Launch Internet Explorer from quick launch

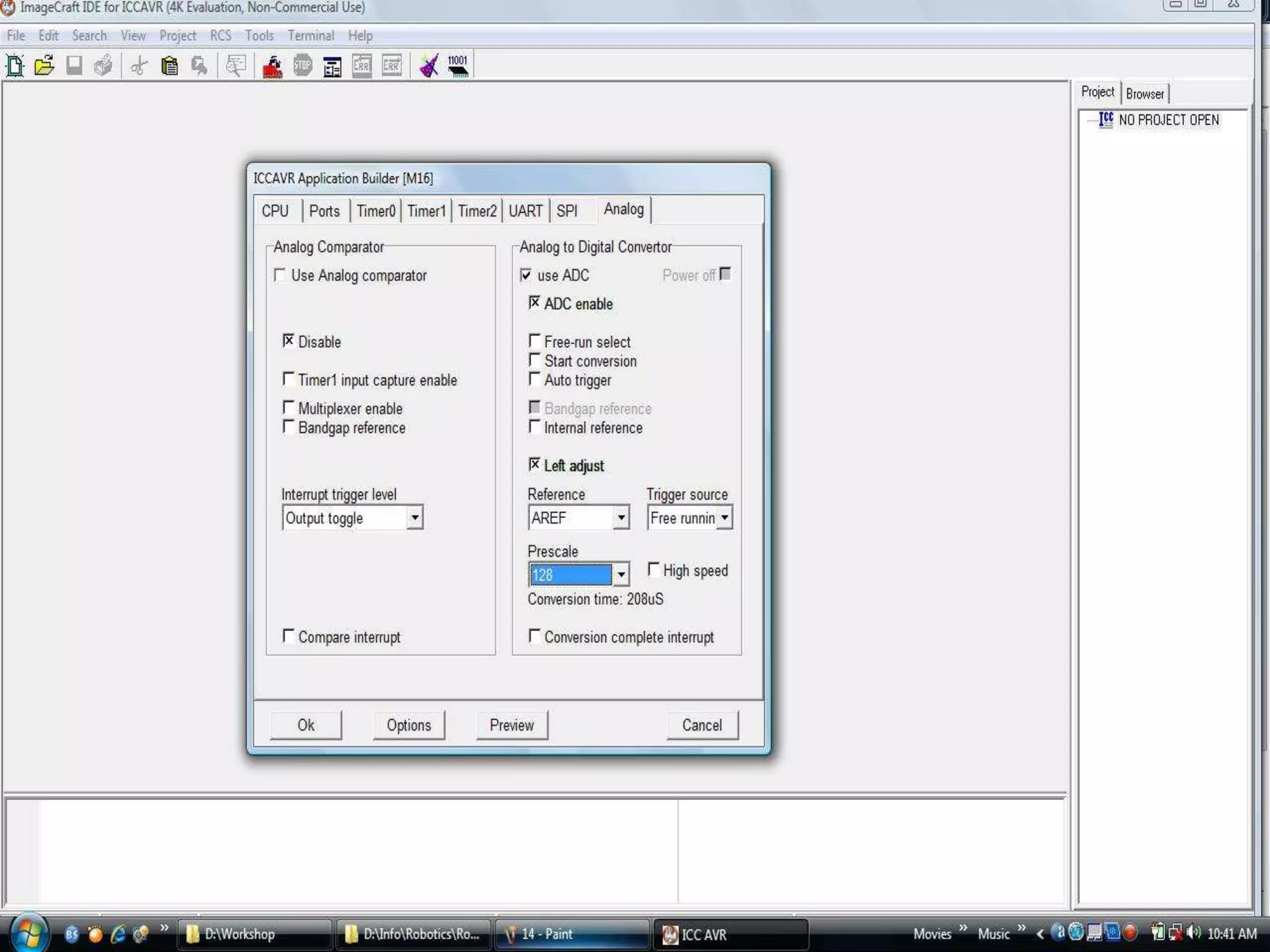(118, 933)
